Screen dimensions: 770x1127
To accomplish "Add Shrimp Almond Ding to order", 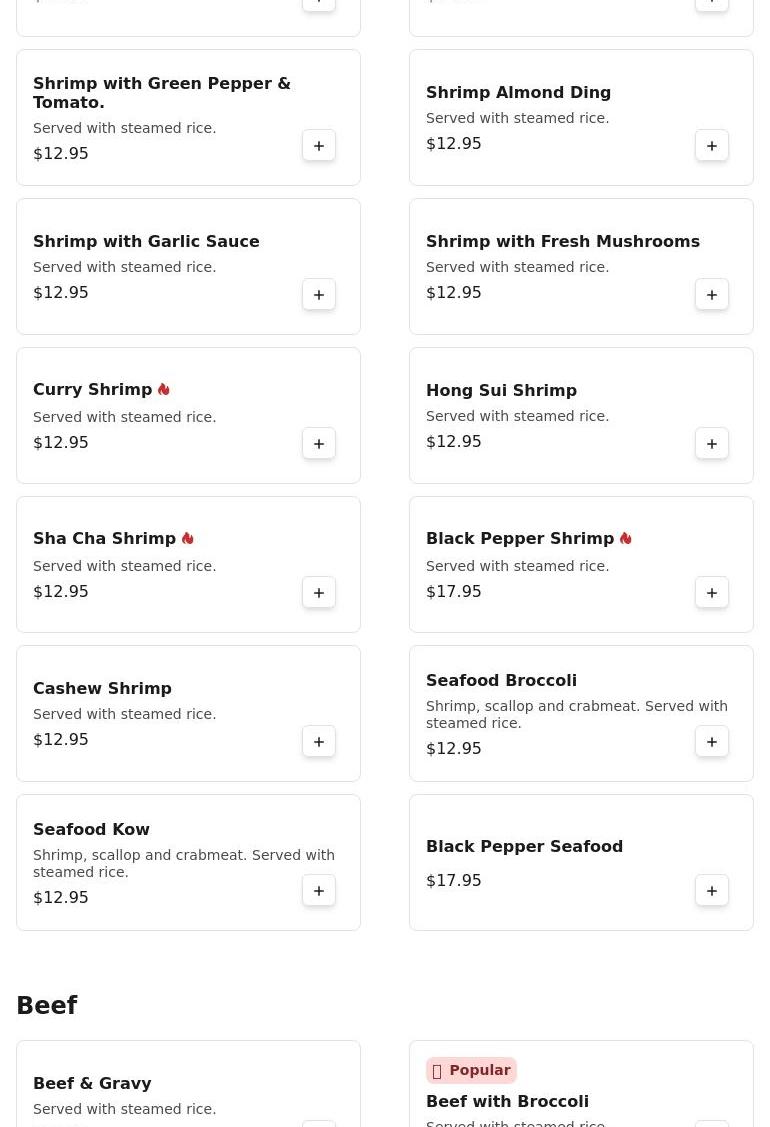I will [x=712, y=146].
